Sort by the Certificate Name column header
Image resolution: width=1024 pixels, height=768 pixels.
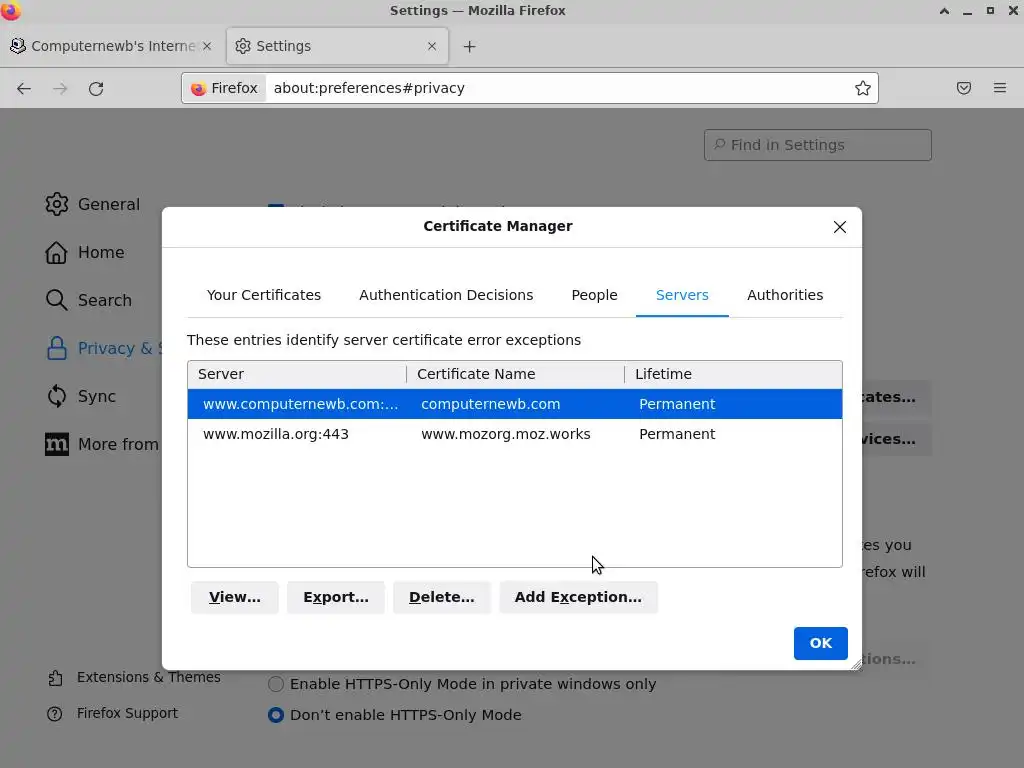click(515, 374)
